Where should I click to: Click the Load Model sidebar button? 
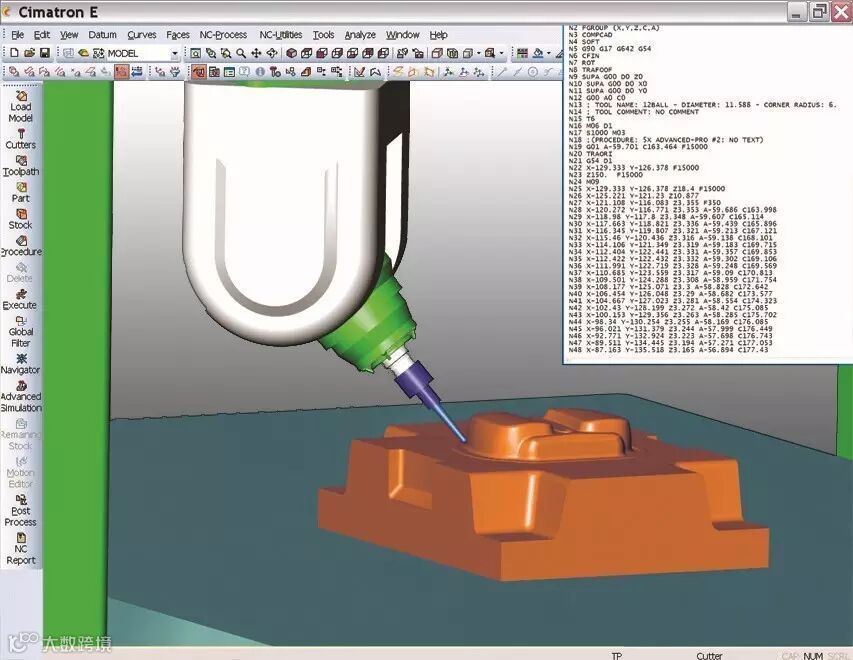21,107
